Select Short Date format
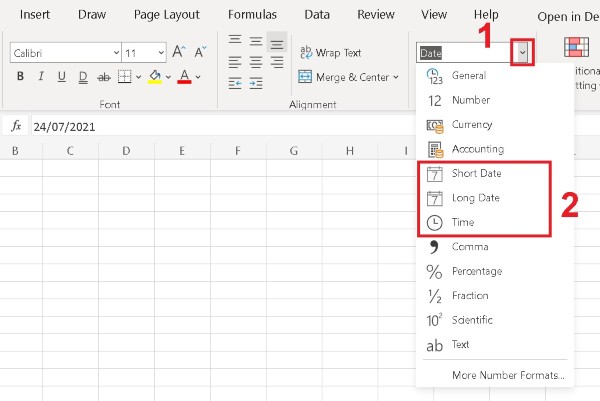 click(476, 174)
